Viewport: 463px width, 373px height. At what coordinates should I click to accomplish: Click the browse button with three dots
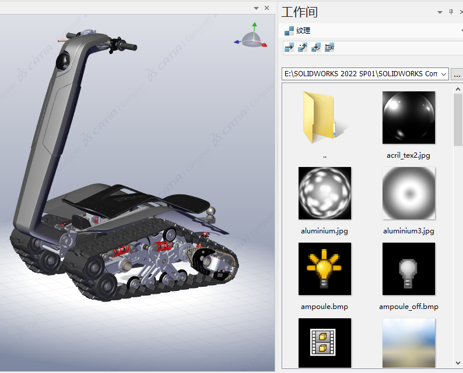tap(457, 74)
